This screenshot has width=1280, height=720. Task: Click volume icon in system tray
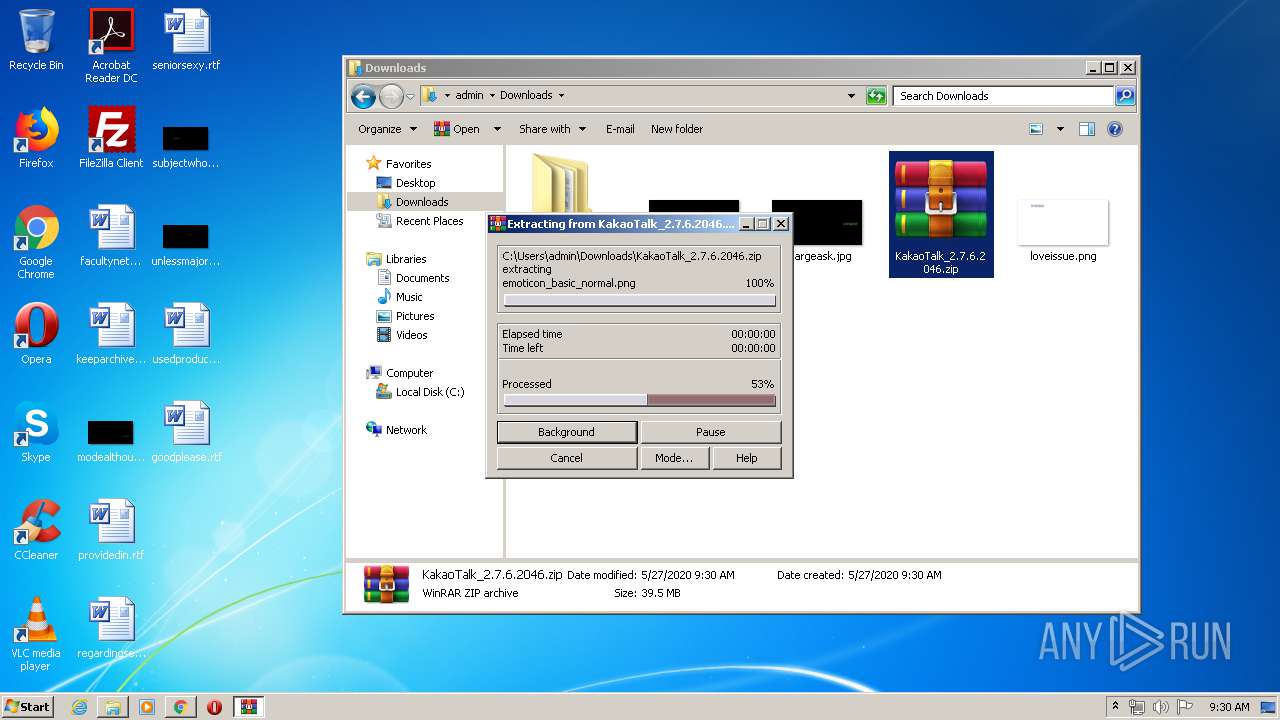pos(1162,707)
